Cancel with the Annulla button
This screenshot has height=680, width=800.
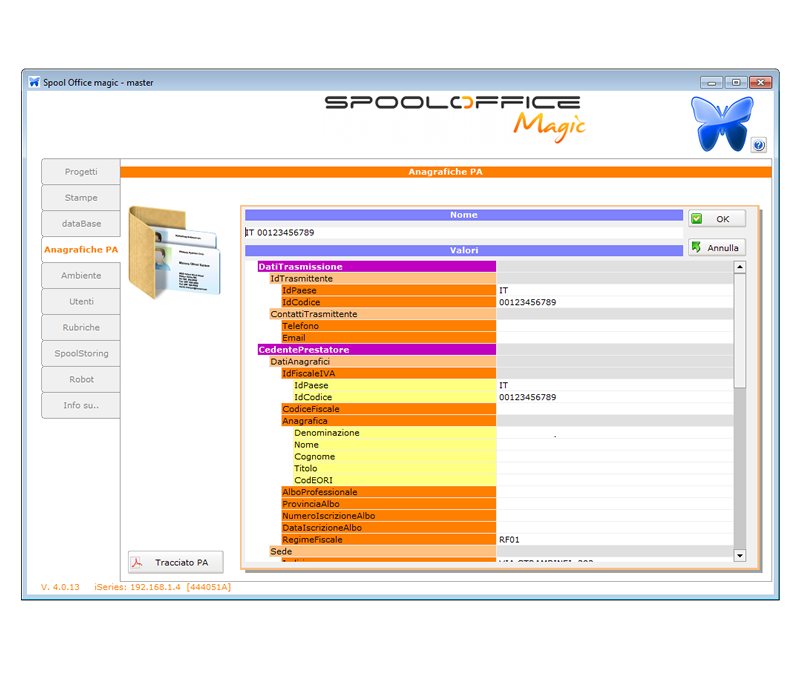tap(717, 248)
